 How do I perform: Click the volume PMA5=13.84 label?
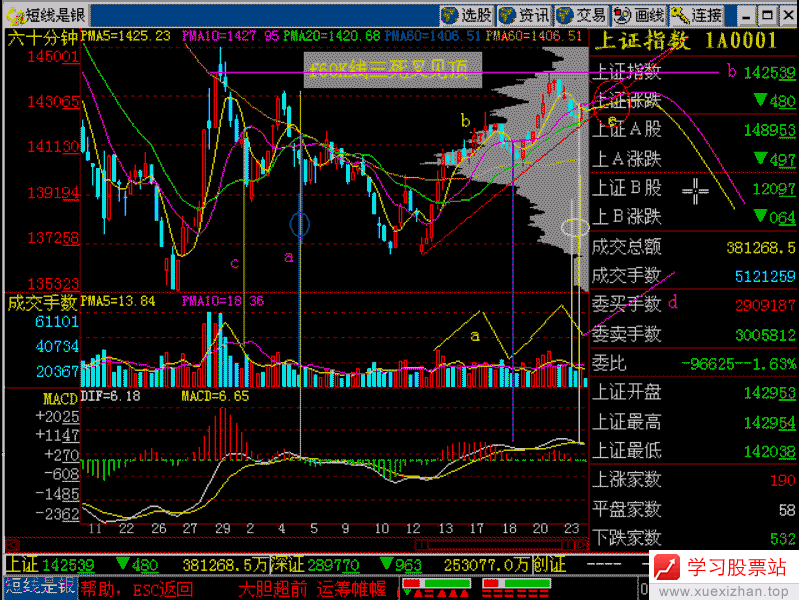[118, 301]
